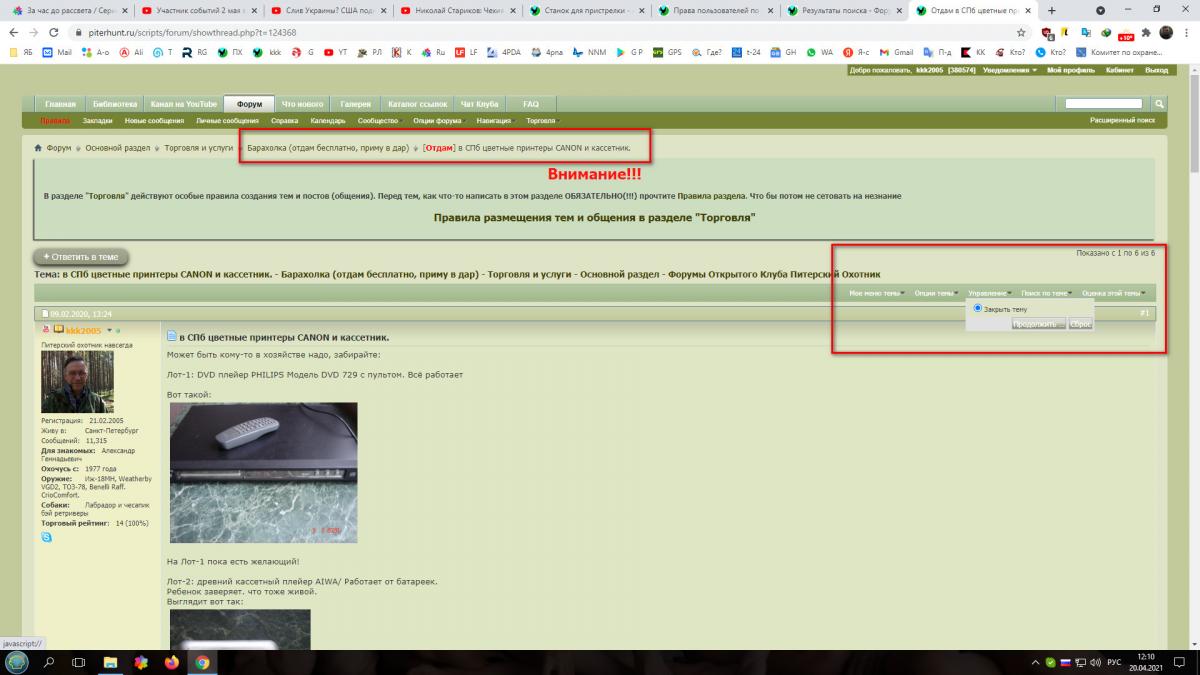1200x675 pixels.
Task: Click the browser back arrow
Action: click(x=14, y=32)
